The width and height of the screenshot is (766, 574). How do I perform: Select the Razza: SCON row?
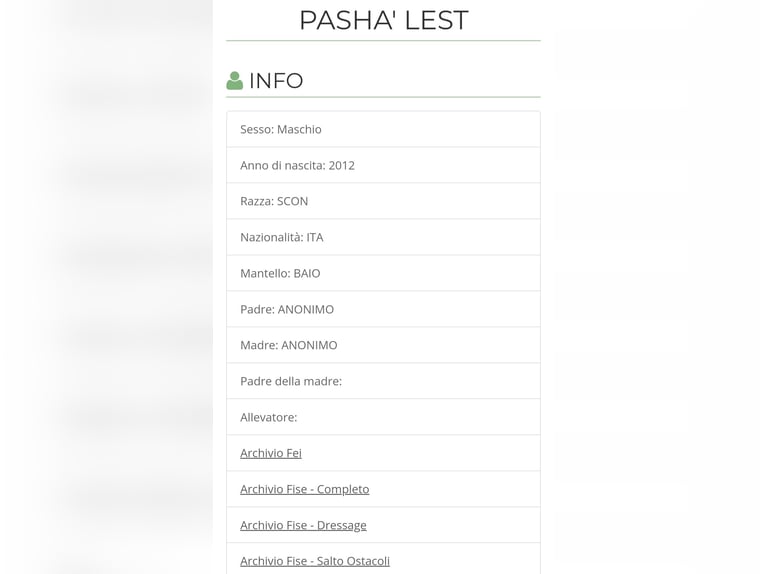(383, 201)
